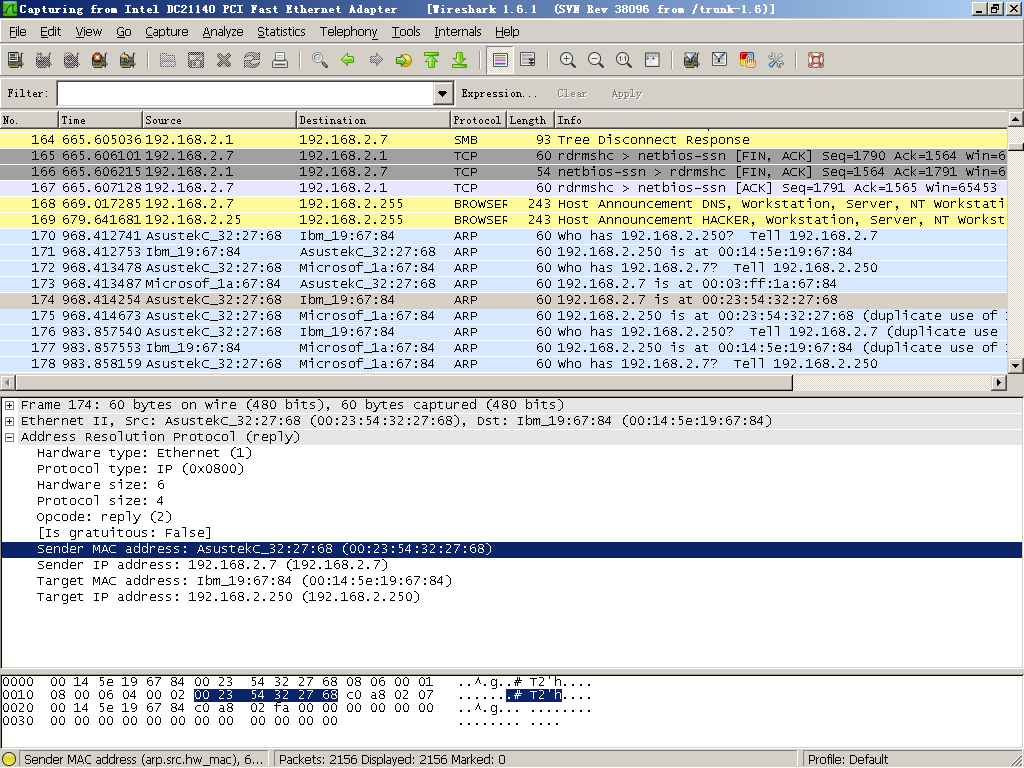Reset zoom to normal size

pos(624,61)
